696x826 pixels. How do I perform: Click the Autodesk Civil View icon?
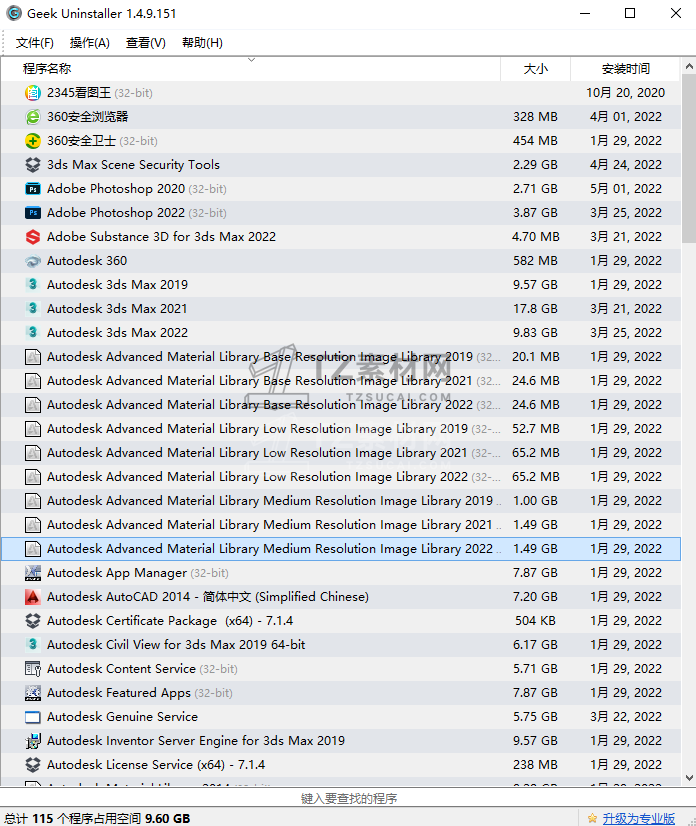tap(33, 645)
